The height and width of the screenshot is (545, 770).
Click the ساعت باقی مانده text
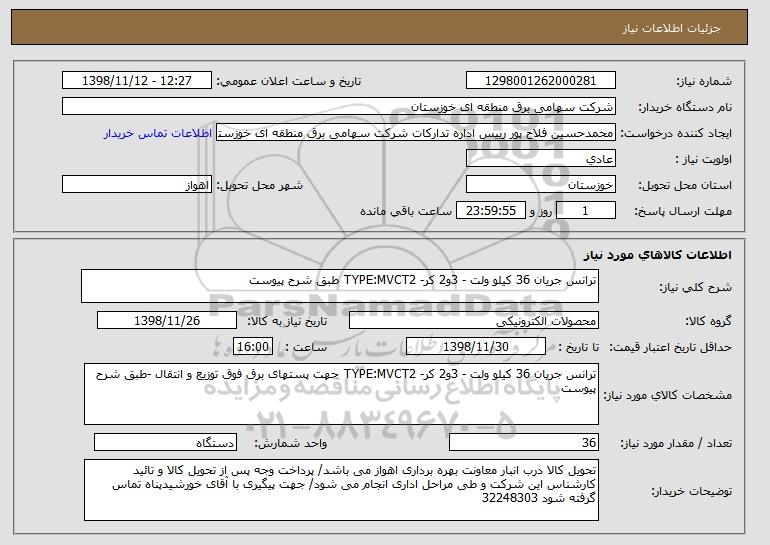coord(406,211)
